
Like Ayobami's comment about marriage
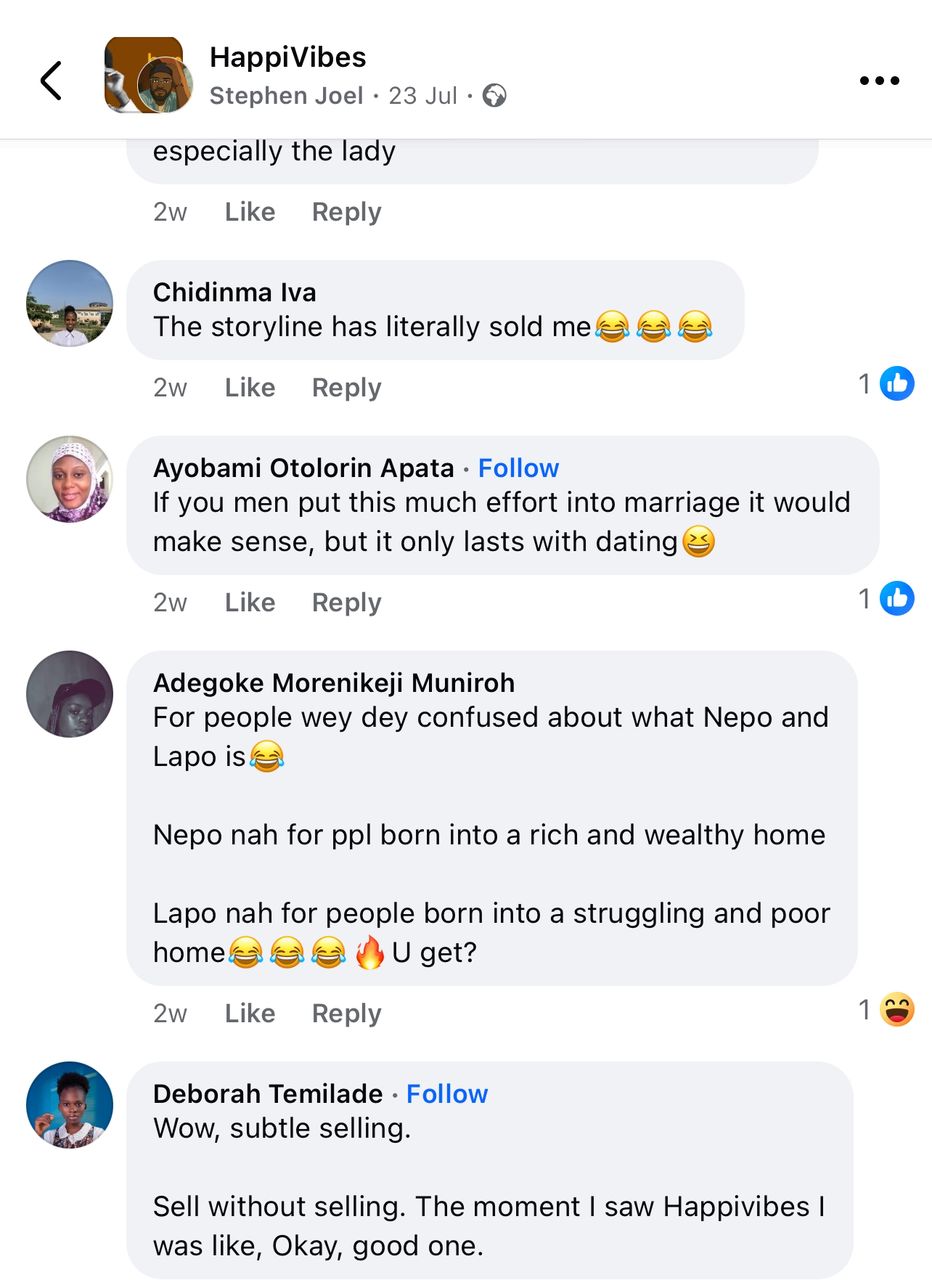(250, 603)
